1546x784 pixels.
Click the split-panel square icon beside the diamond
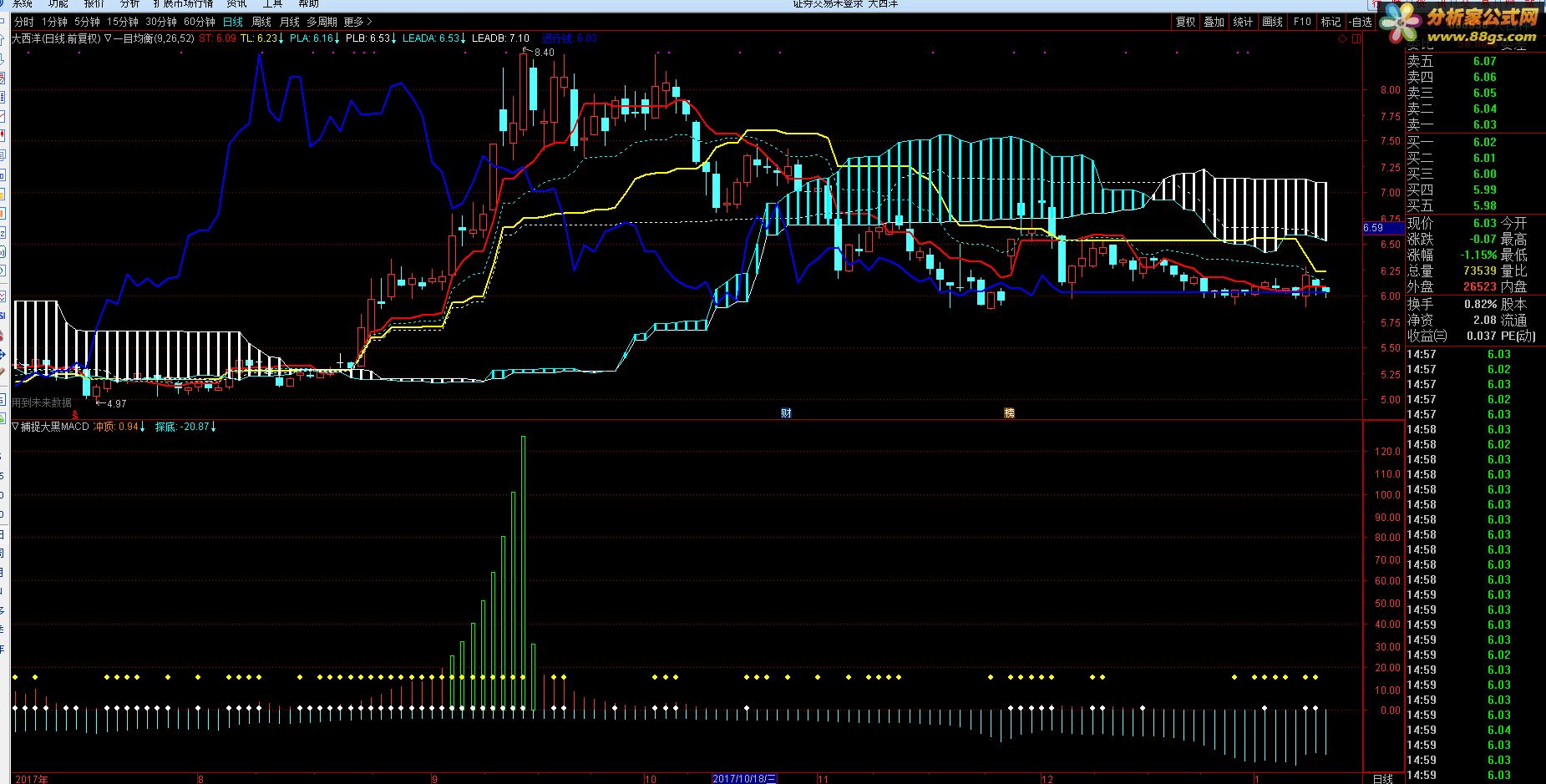tap(1356, 38)
